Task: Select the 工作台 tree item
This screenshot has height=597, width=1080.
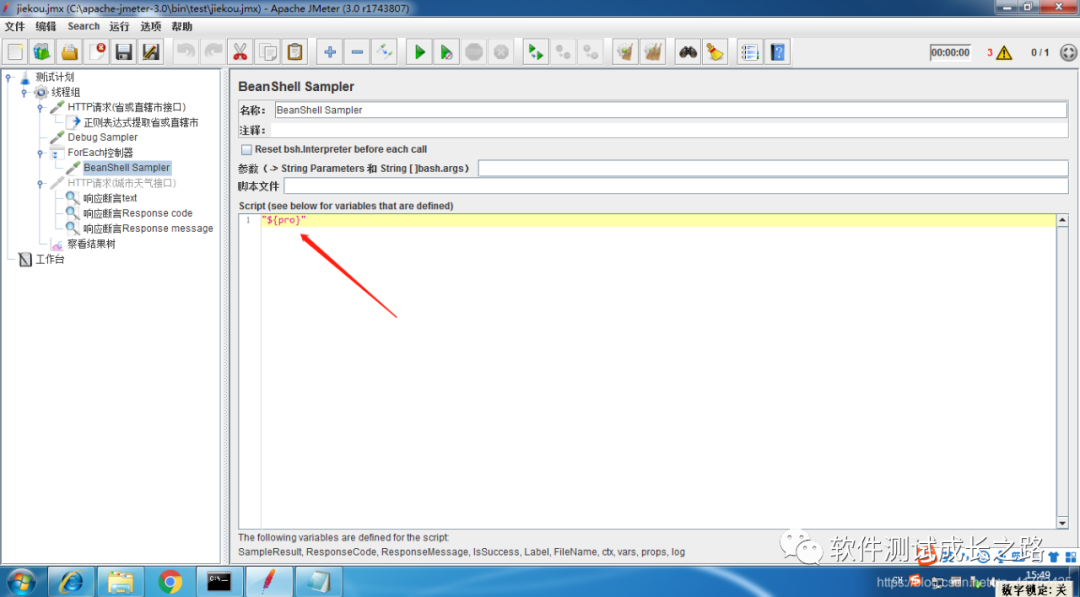Action: click(50, 260)
